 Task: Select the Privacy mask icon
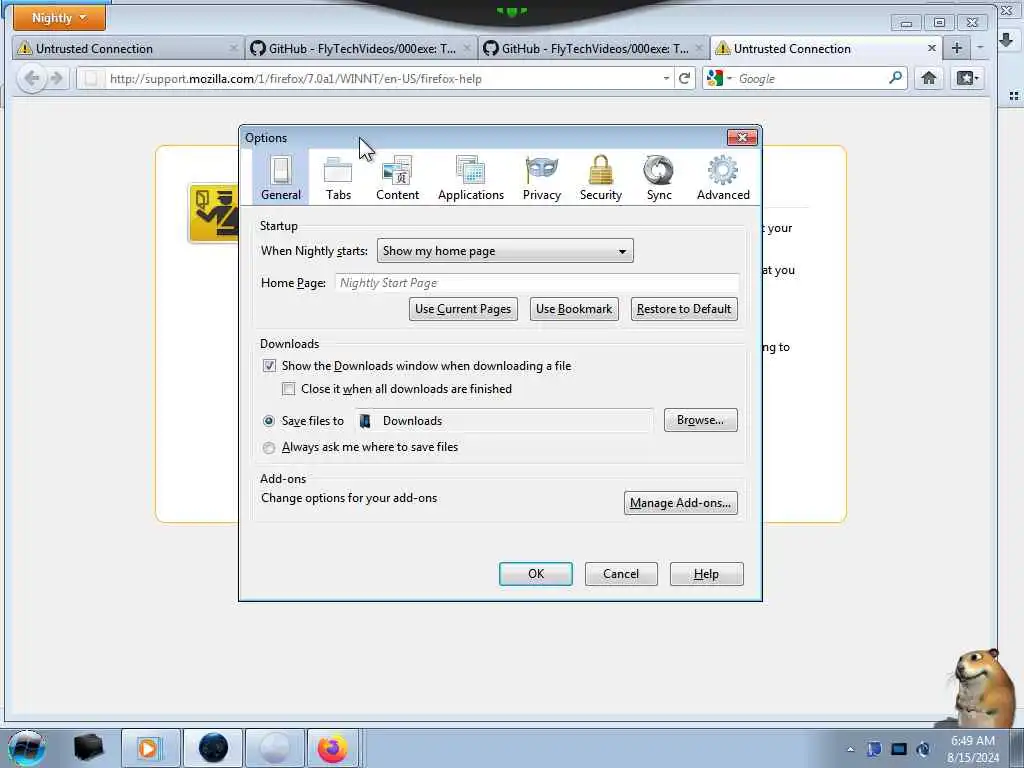click(541, 170)
